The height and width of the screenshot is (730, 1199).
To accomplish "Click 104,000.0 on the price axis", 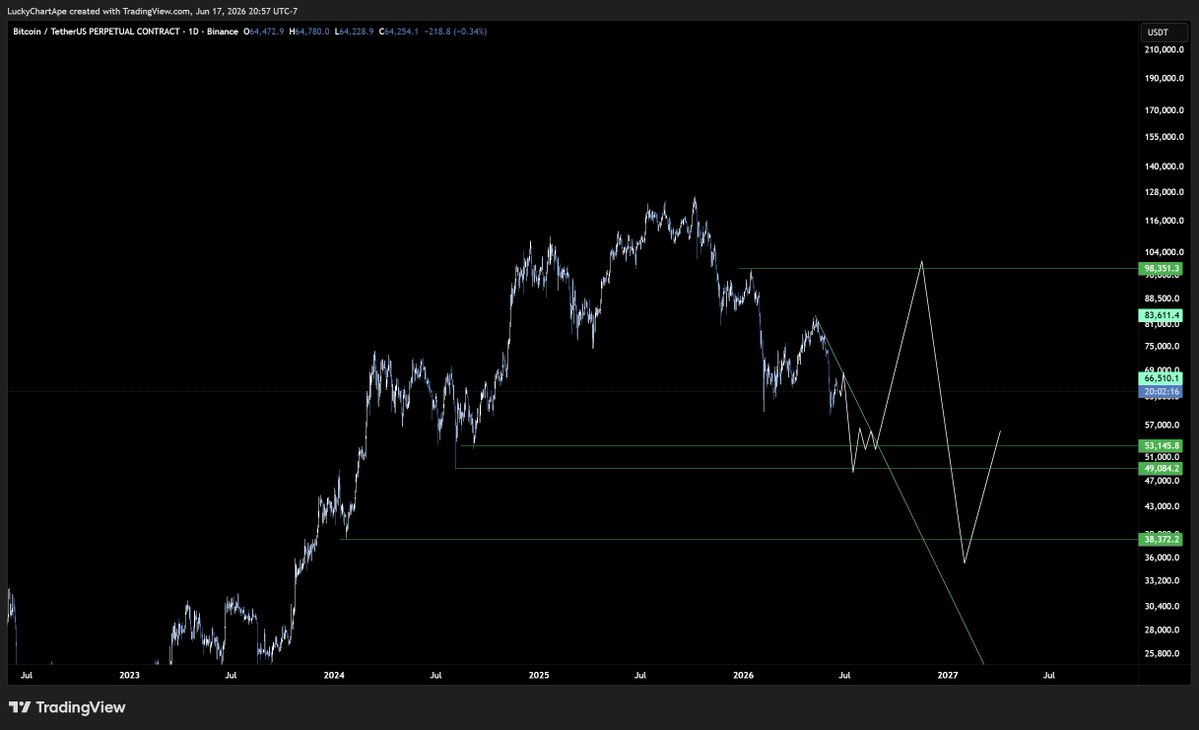I will [1164, 252].
